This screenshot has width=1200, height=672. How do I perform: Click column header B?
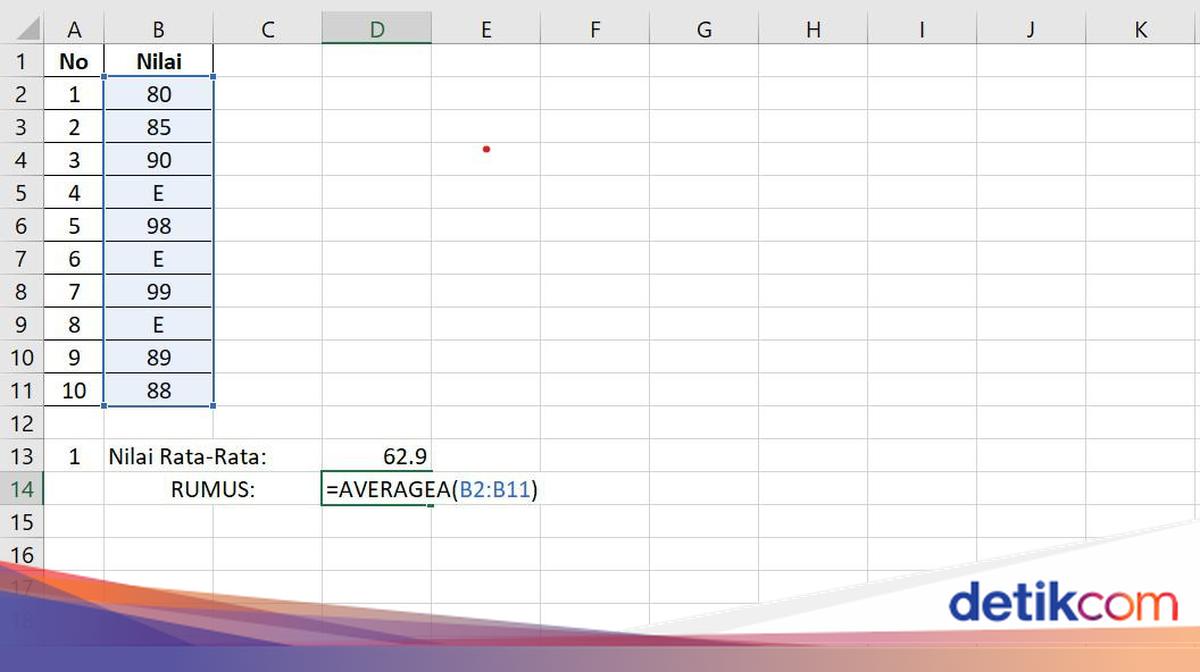point(158,29)
